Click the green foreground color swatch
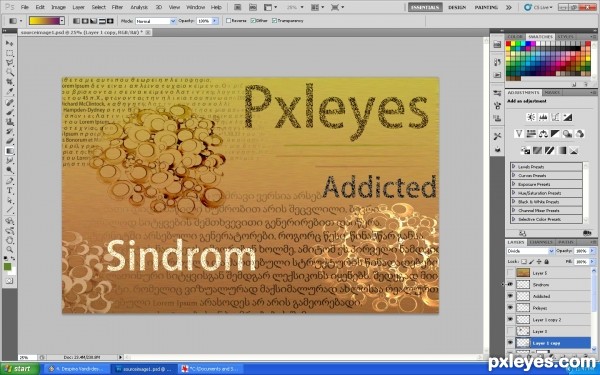The image size is (600, 375). coord(7,267)
